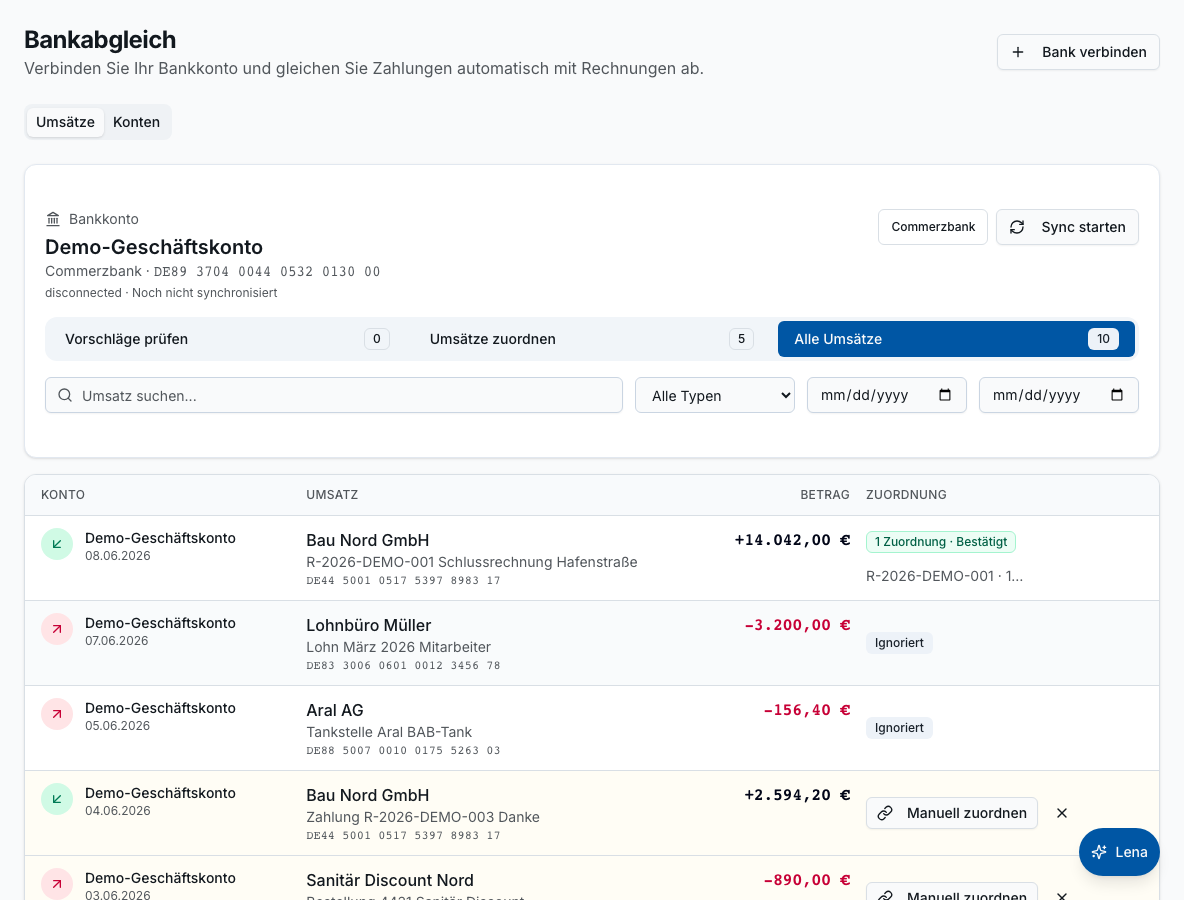1184x900 pixels.
Task: Open the calendar picker of the second date field
Action: [x=1117, y=395]
